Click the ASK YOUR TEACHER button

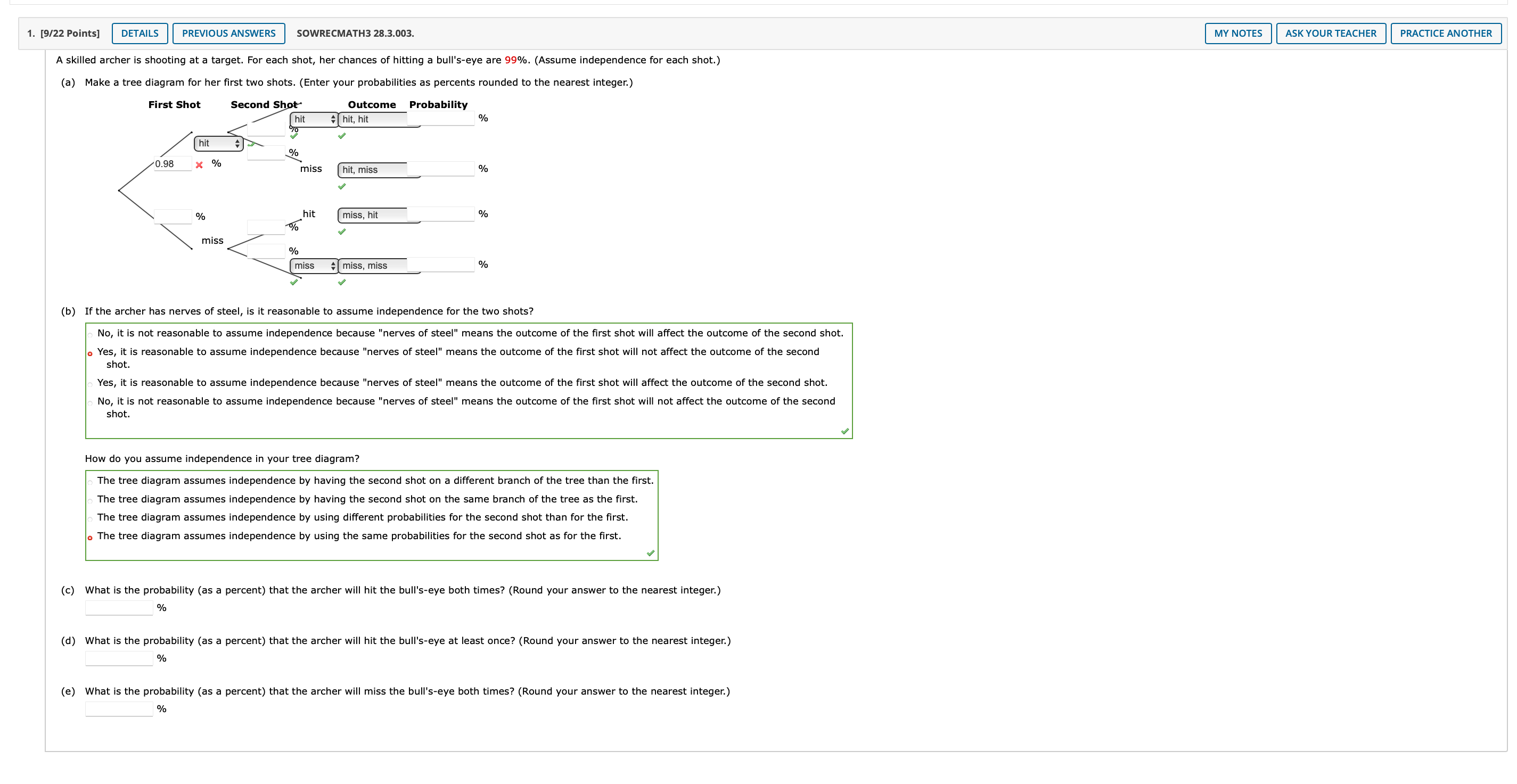[x=1330, y=33]
